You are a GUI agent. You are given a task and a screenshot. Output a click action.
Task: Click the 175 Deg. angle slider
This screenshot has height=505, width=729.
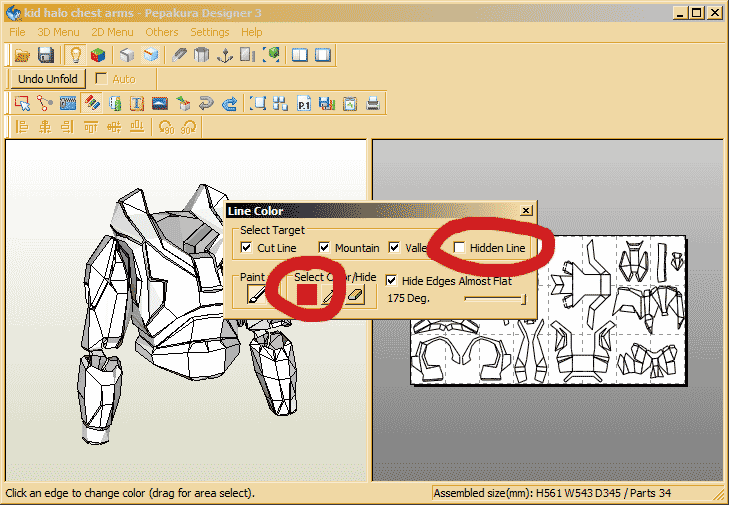[495, 299]
